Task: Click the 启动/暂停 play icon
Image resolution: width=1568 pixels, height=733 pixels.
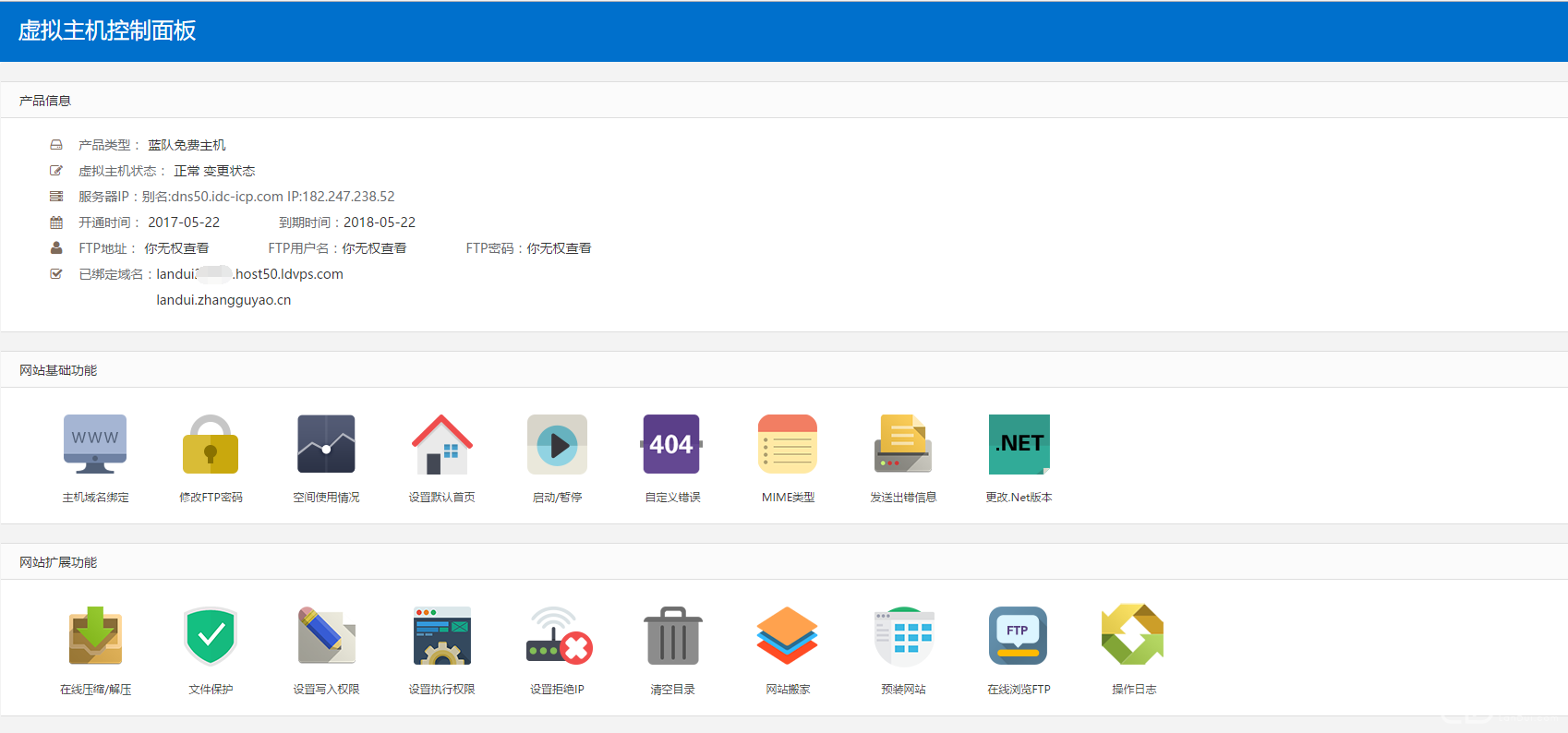Action: pos(557,444)
